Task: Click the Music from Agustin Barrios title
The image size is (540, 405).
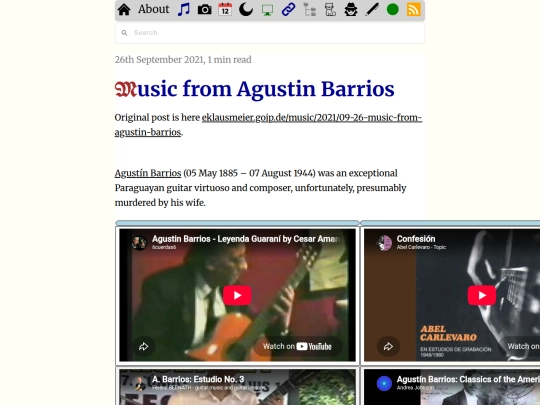Action: click(255, 89)
